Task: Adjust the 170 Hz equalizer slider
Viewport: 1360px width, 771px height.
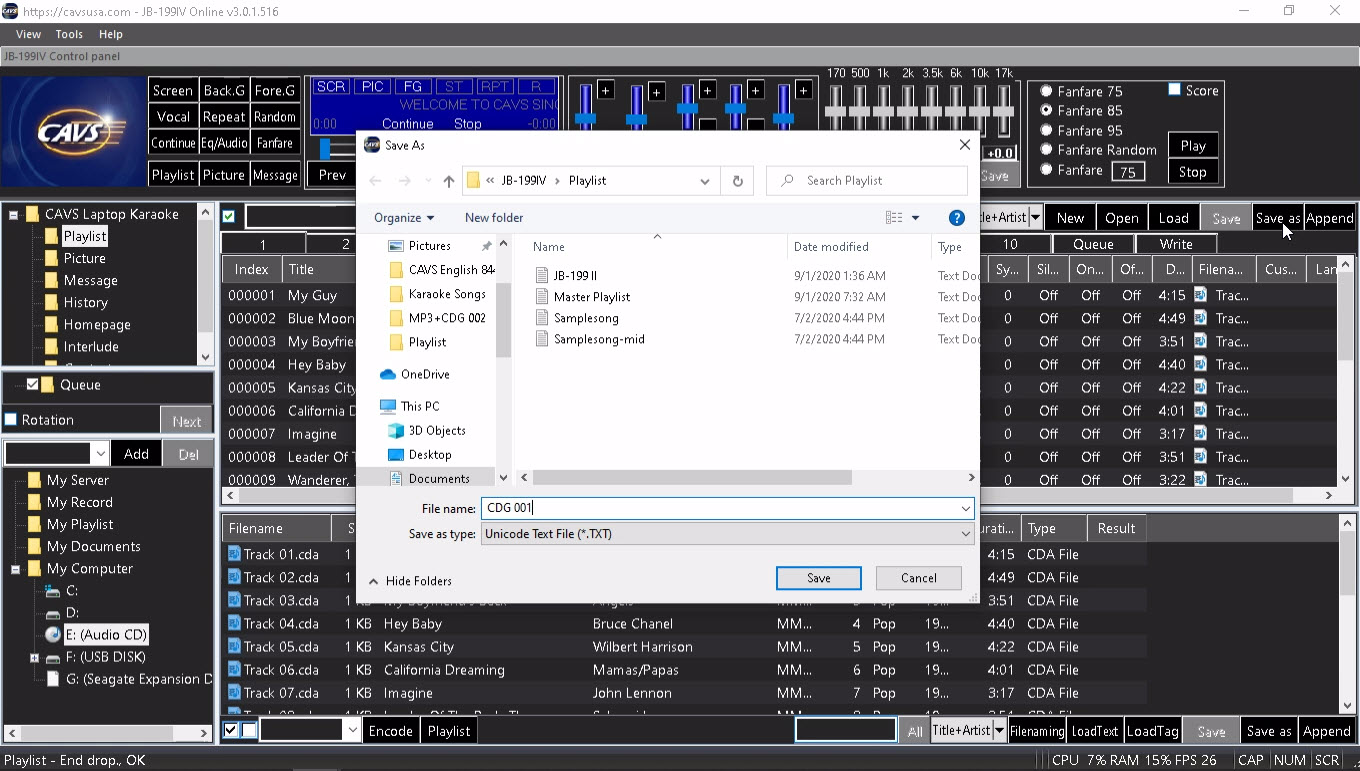Action: 835,110
